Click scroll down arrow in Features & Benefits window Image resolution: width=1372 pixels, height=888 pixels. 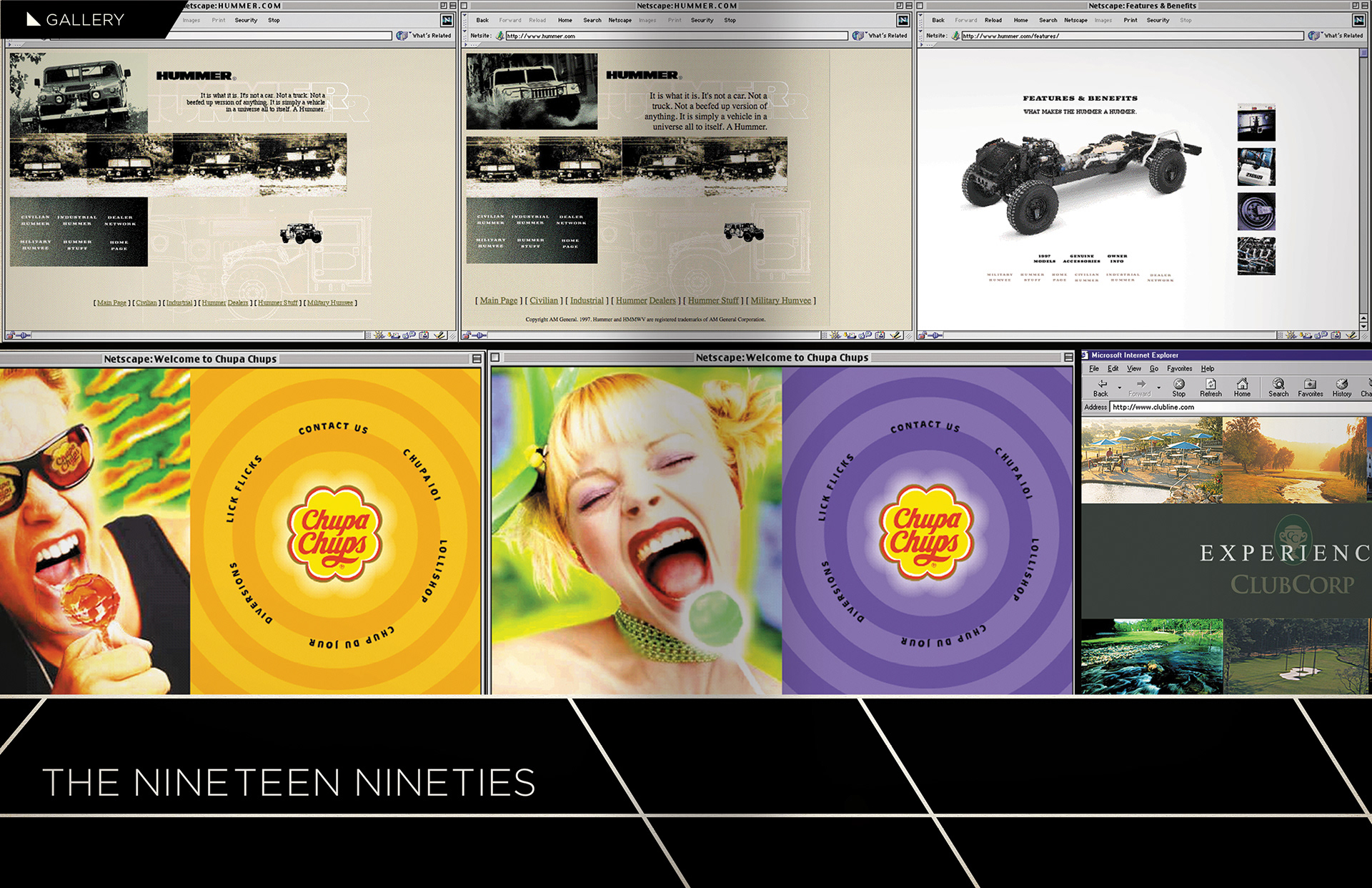click(x=1363, y=325)
